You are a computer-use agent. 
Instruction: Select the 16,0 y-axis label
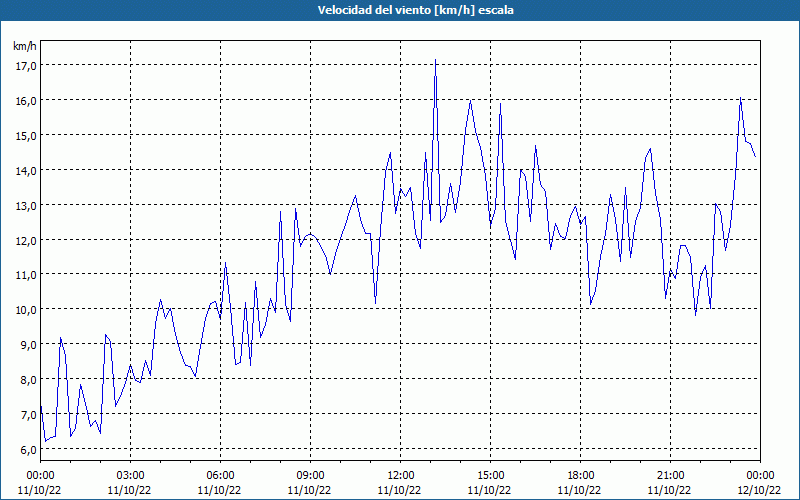click(x=26, y=101)
